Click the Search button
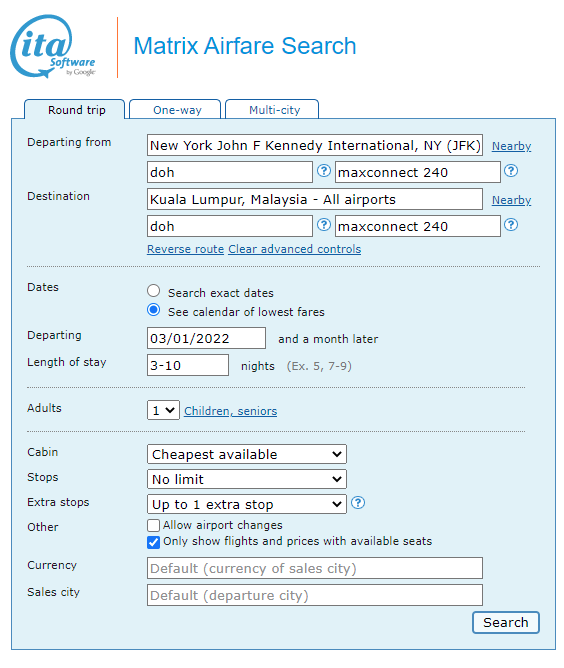 point(506,622)
